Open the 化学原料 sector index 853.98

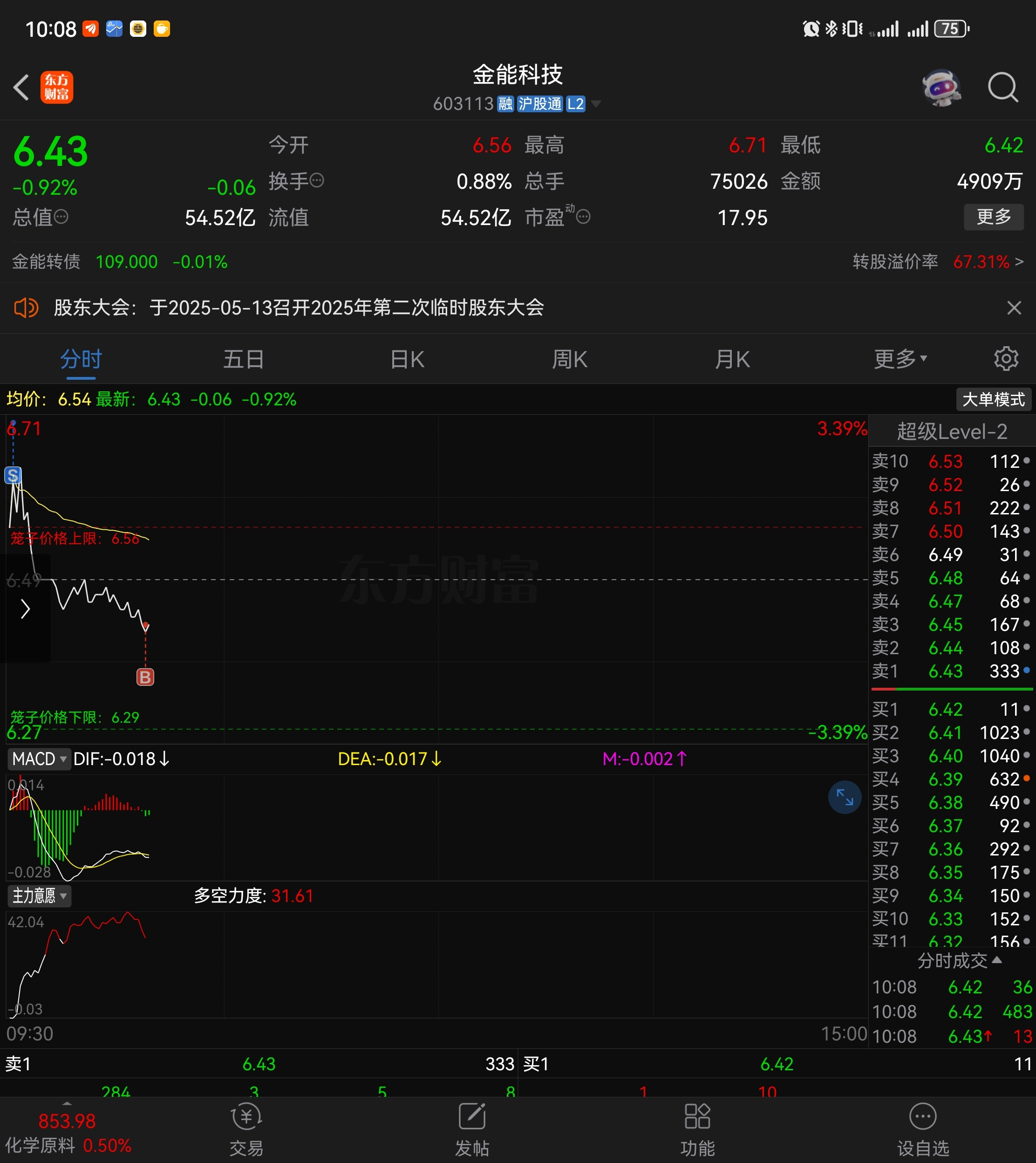tap(67, 1133)
